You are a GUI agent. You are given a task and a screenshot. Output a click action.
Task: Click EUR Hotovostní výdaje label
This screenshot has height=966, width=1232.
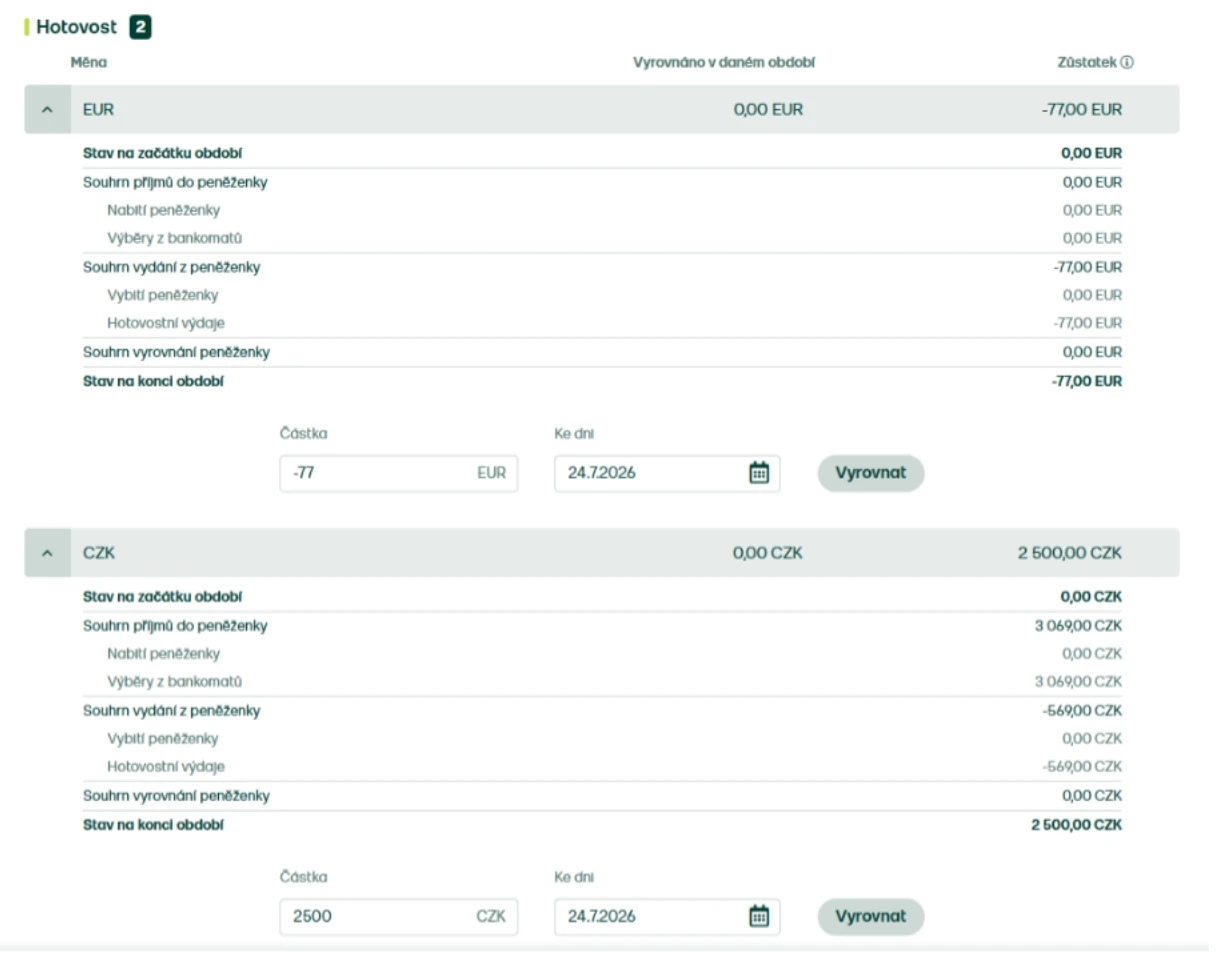[x=166, y=323]
